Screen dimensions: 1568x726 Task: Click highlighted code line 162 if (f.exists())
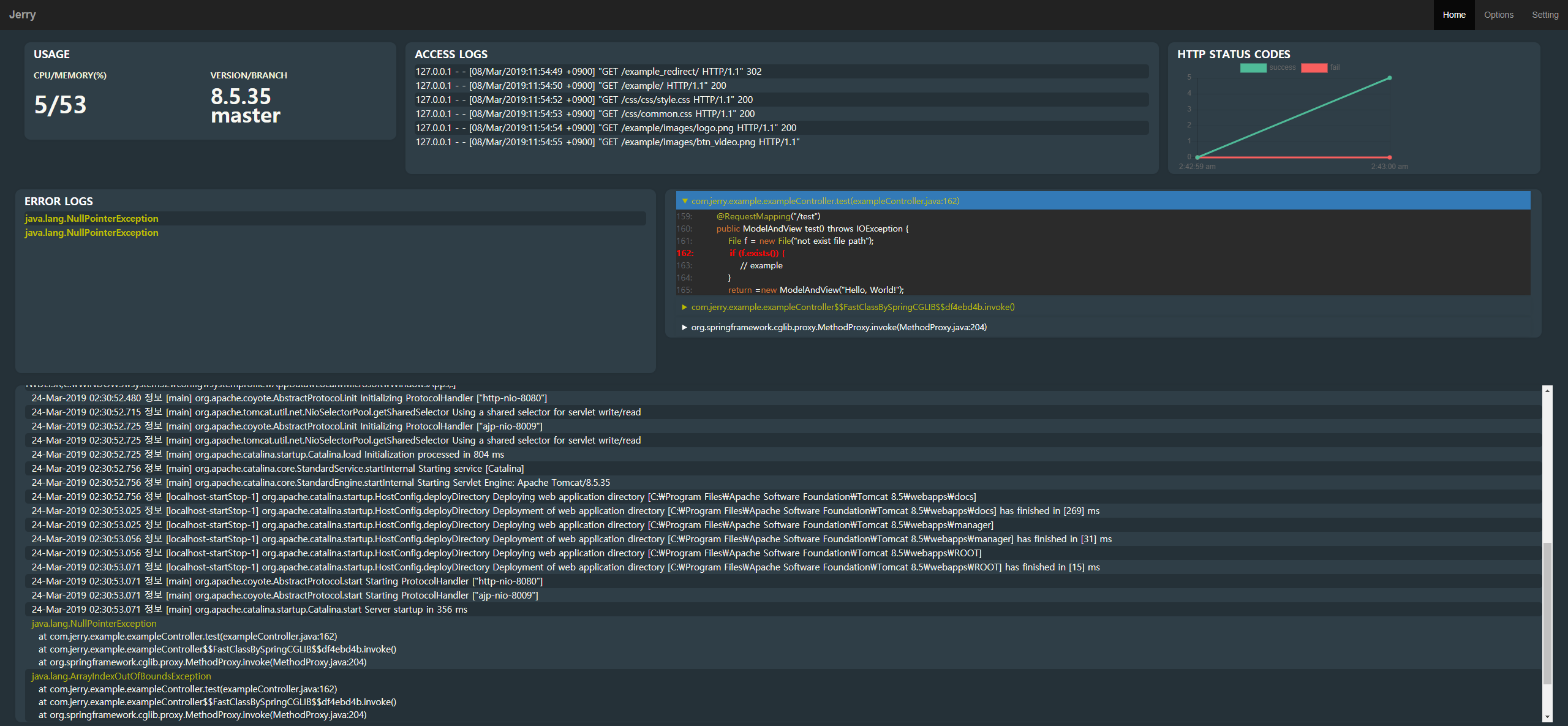(x=1103, y=253)
